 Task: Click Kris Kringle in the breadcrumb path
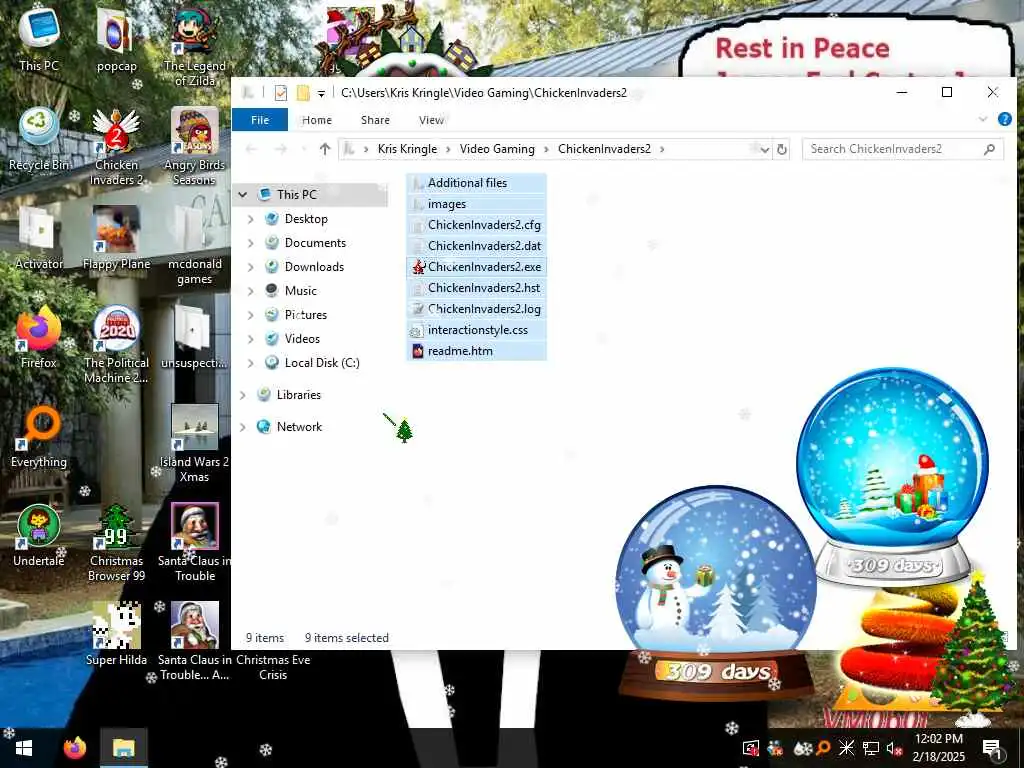[408, 149]
